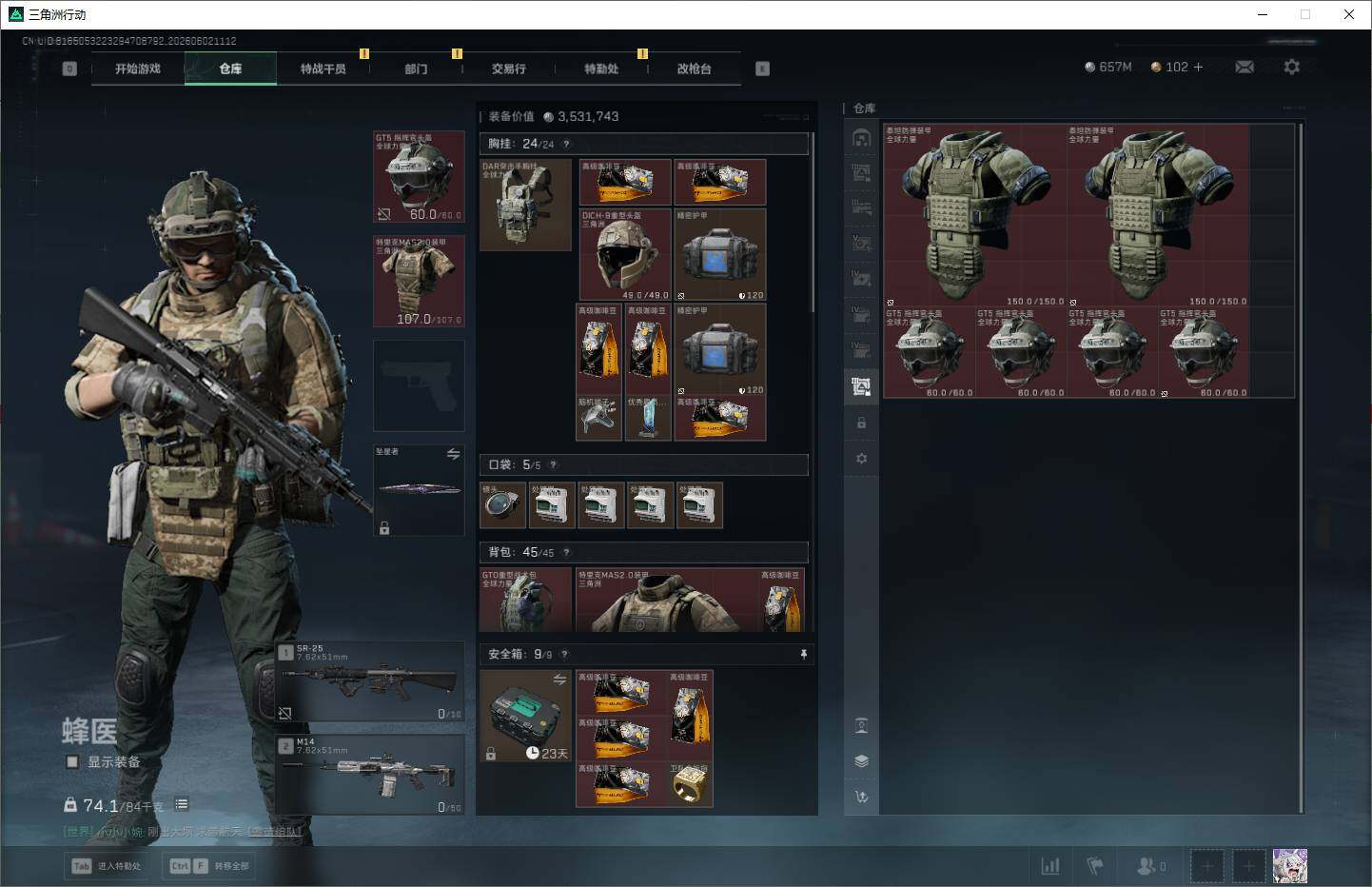The image size is (1372, 887).
Task: Click the swap icon on the safe box
Action: pos(559,679)
